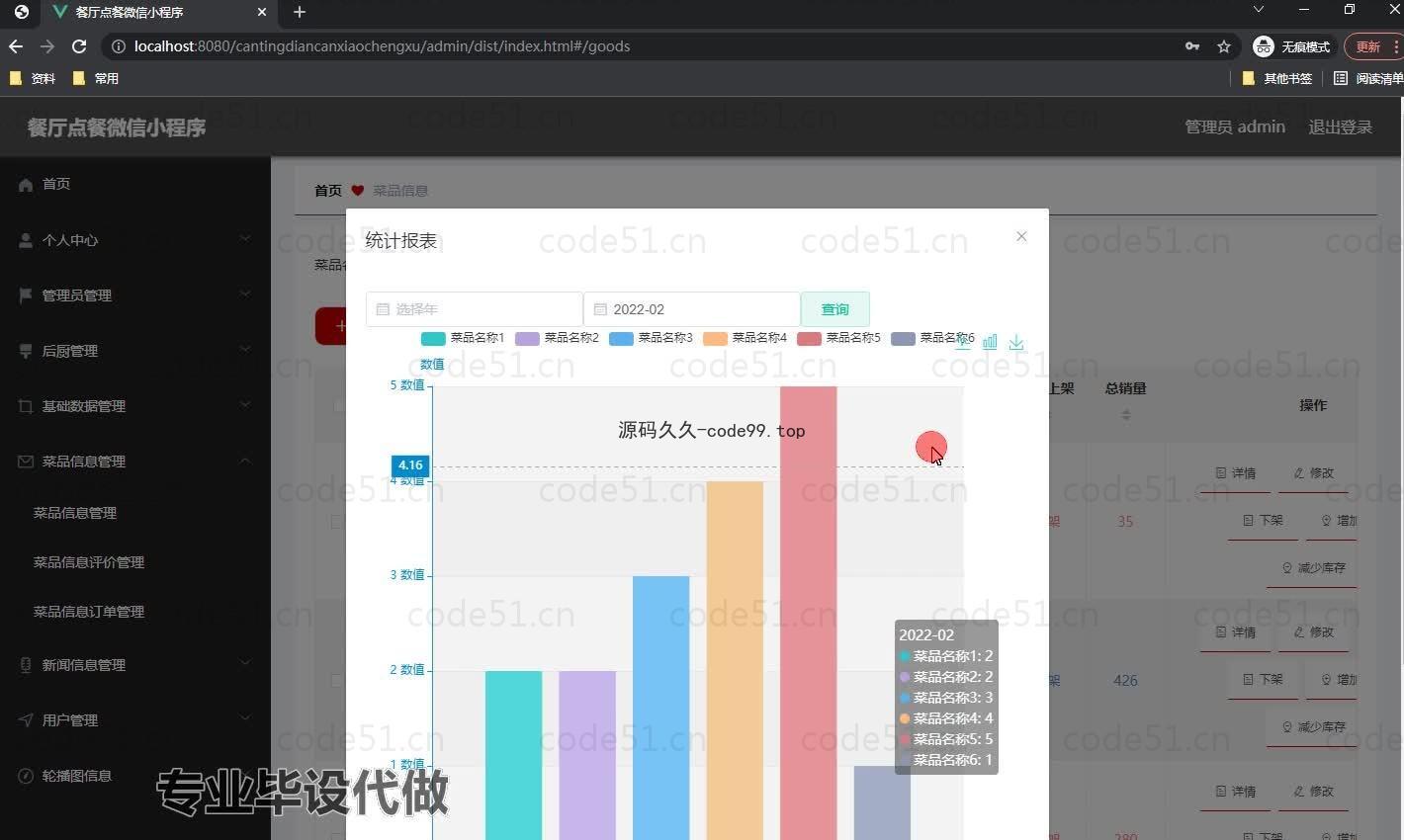Toggle 菜品名称3 legend swatch
Image resolution: width=1404 pixels, height=840 pixels.
(x=621, y=339)
